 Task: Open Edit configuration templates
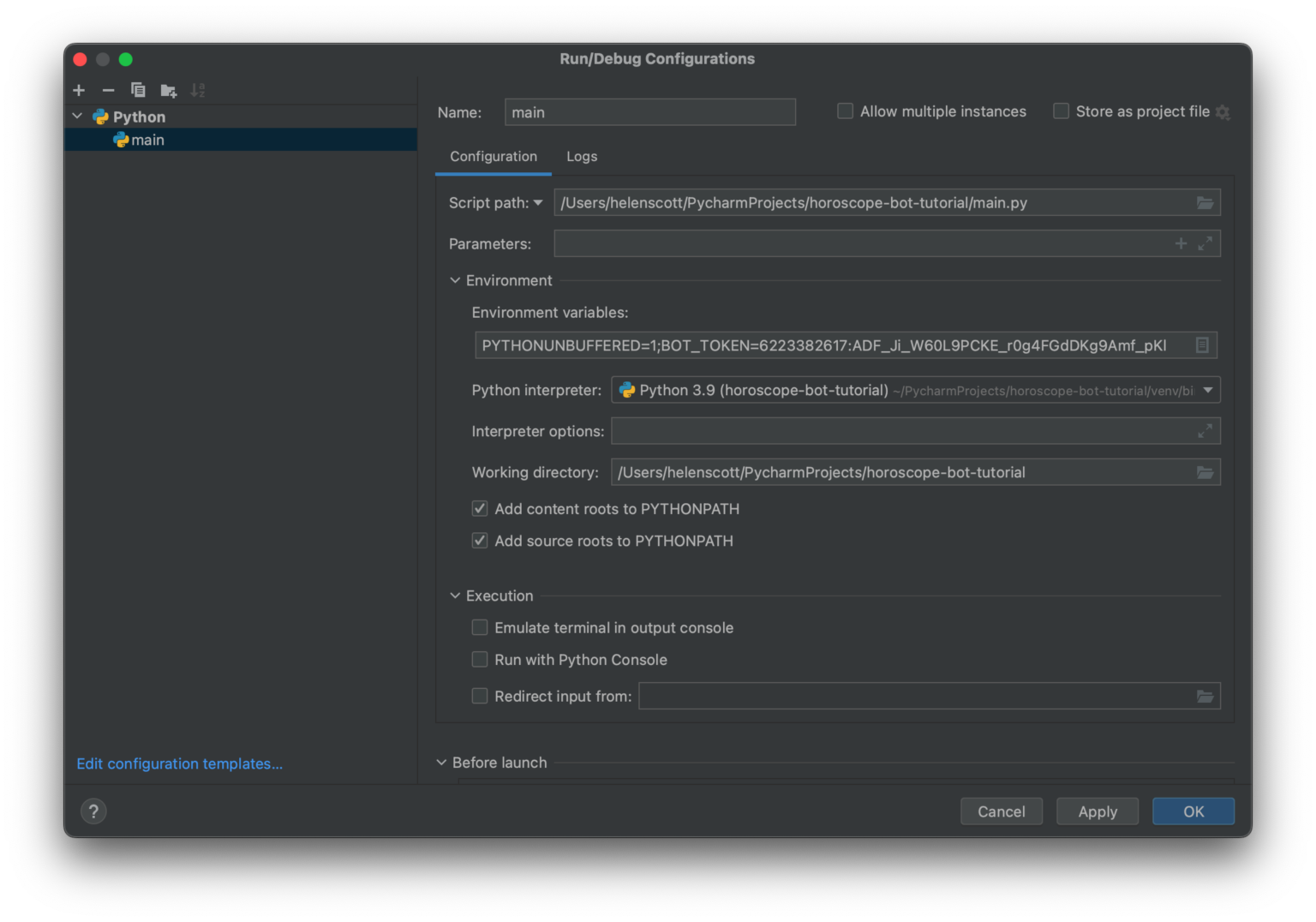(x=179, y=763)
